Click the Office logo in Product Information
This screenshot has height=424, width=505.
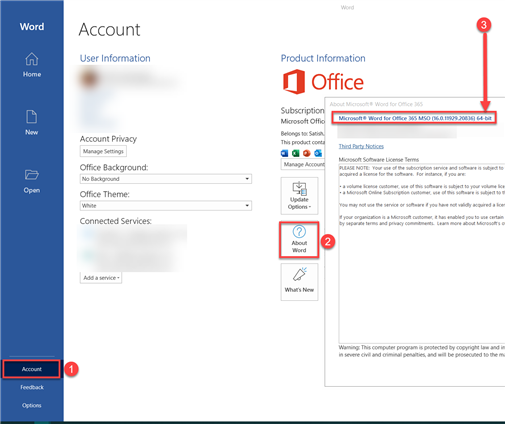coord(323,82)
